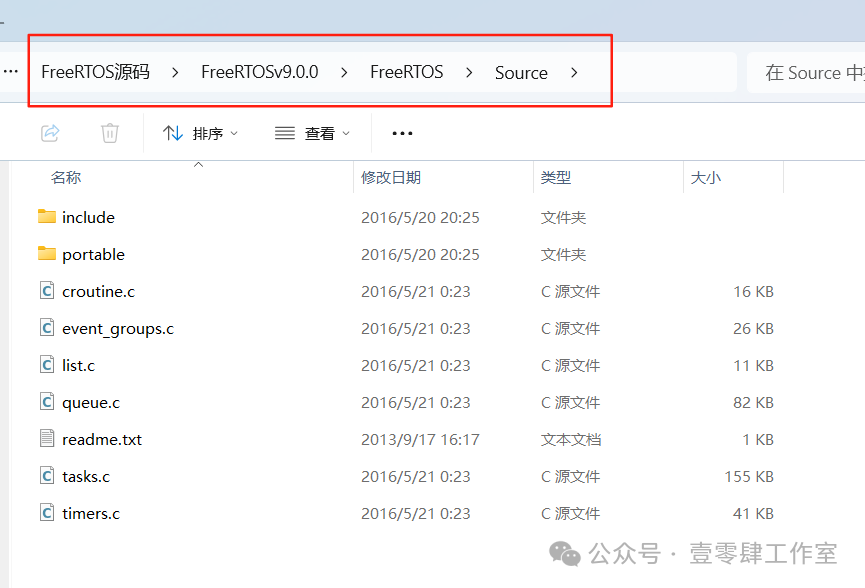Select the list.c file icon
Screen dimensions: 865x588
pyautogui.click(x=47, y=365)
